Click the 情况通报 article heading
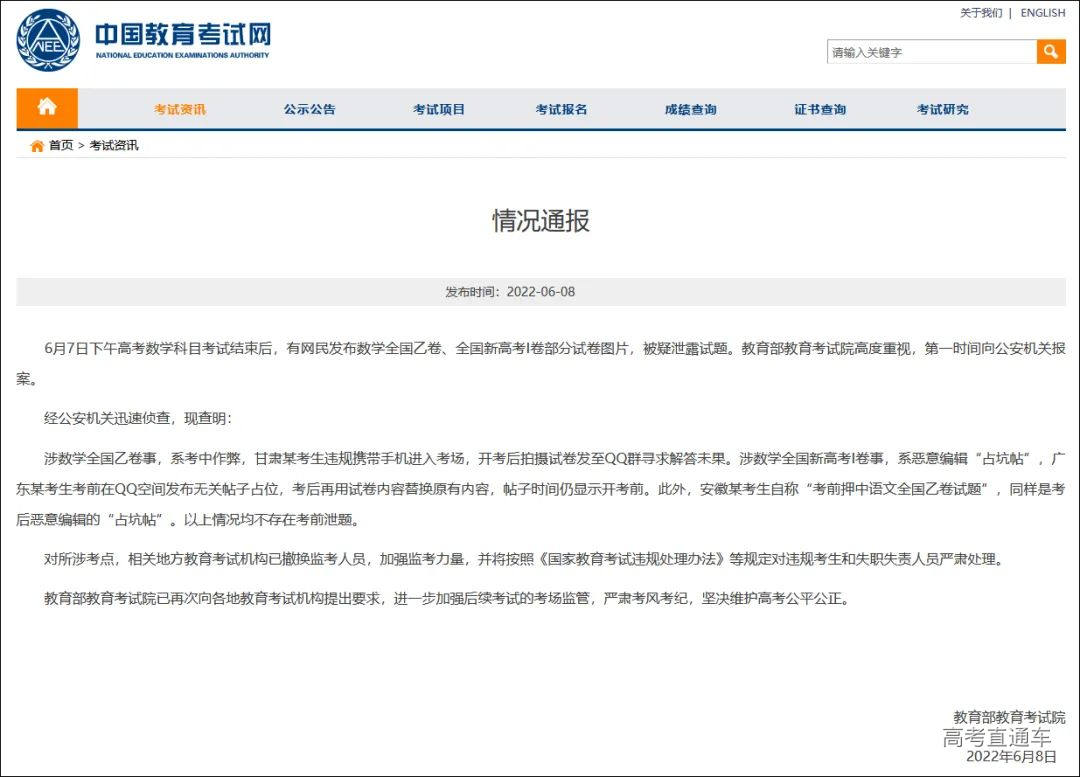This screenshot has height=777, width=1080. point(541,221)
